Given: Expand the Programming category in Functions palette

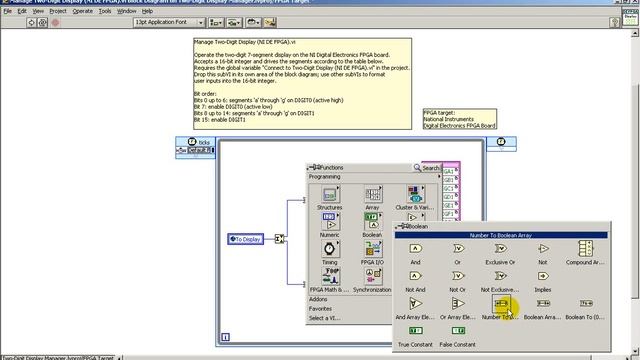Looking at the screenshot, I should point(374,177).
